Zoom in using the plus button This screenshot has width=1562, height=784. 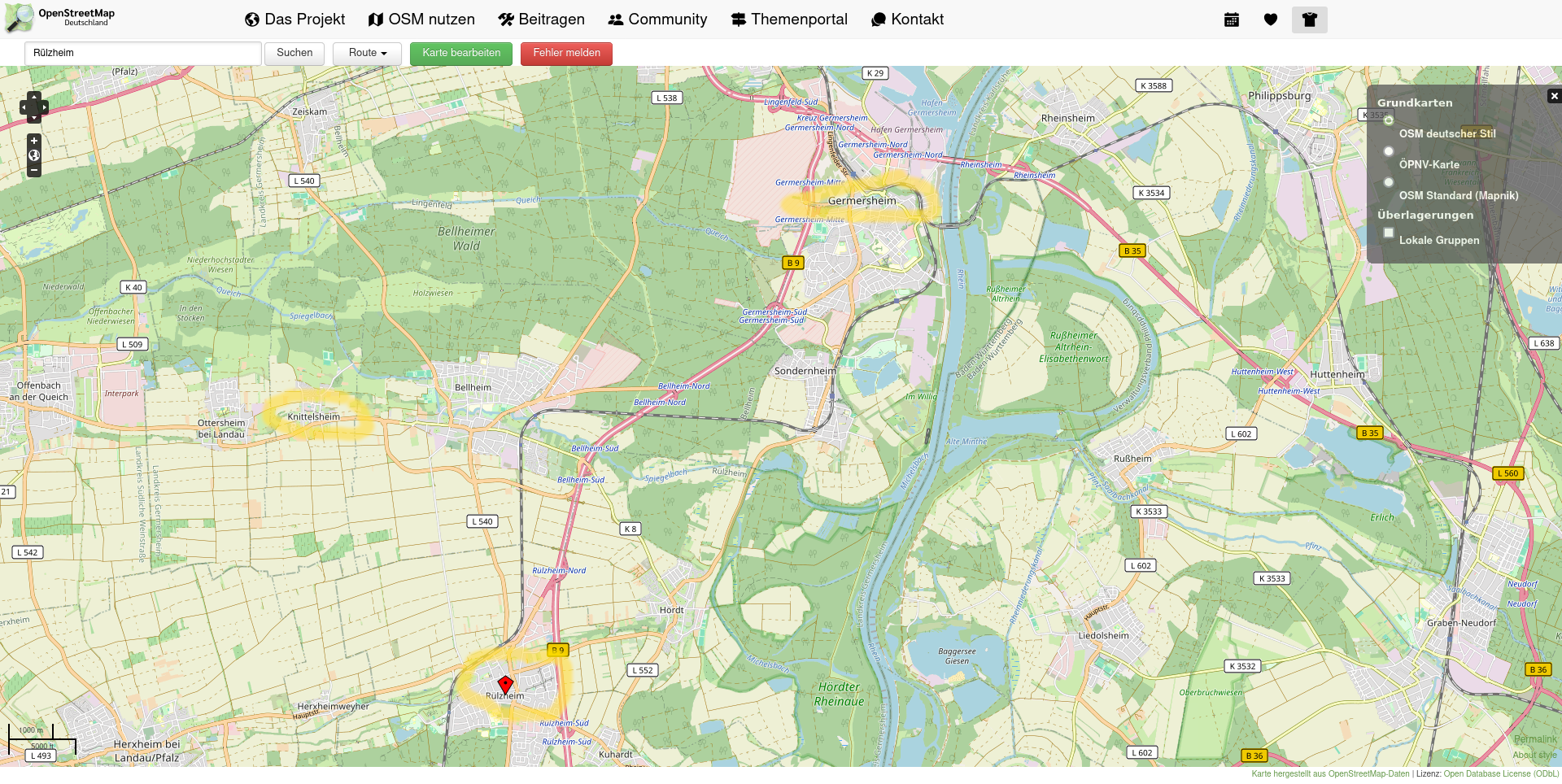[33, 141]
